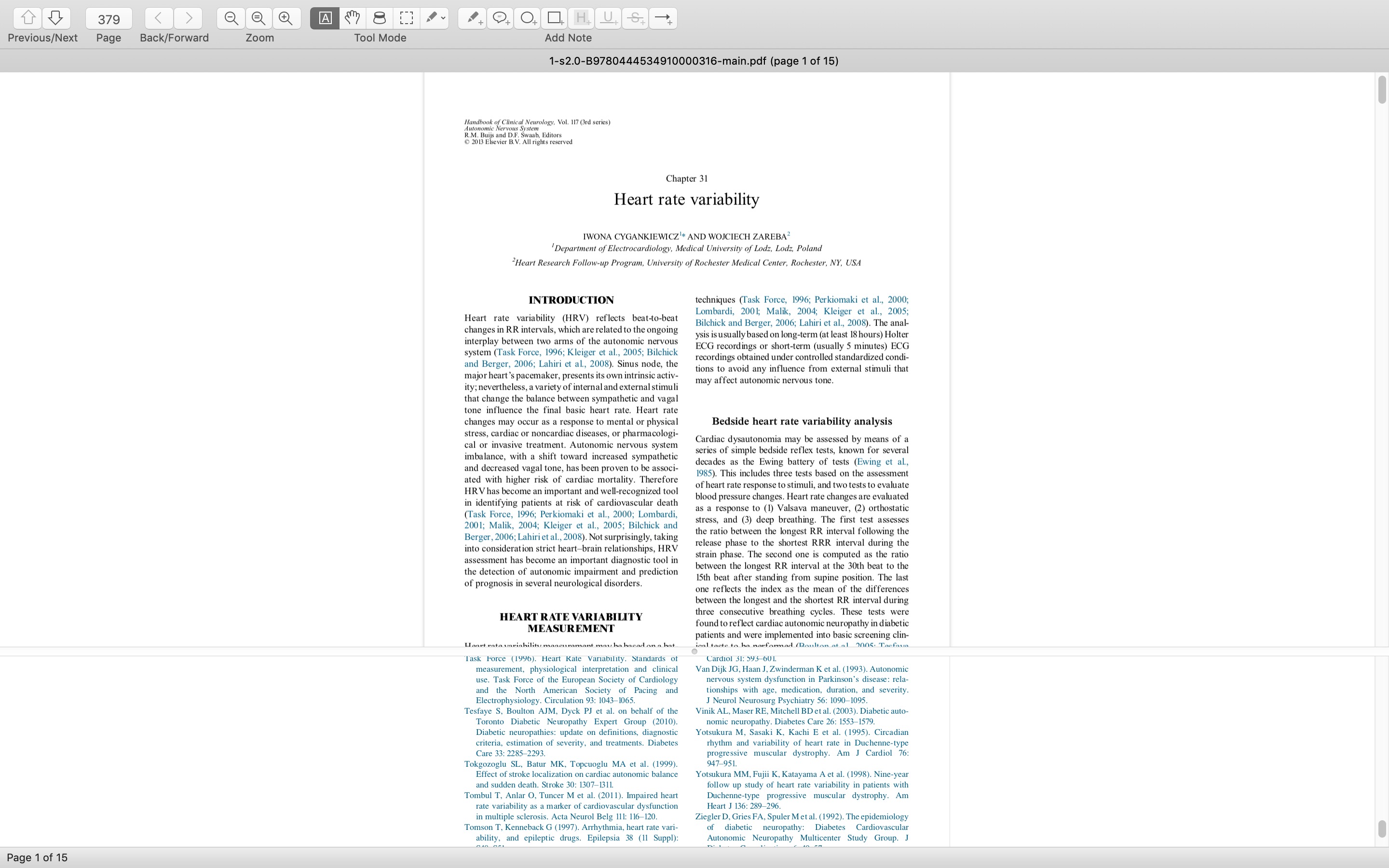This screenshot has height=868, width=1389.
Task: Add a box note
Action: coord(555,18)
